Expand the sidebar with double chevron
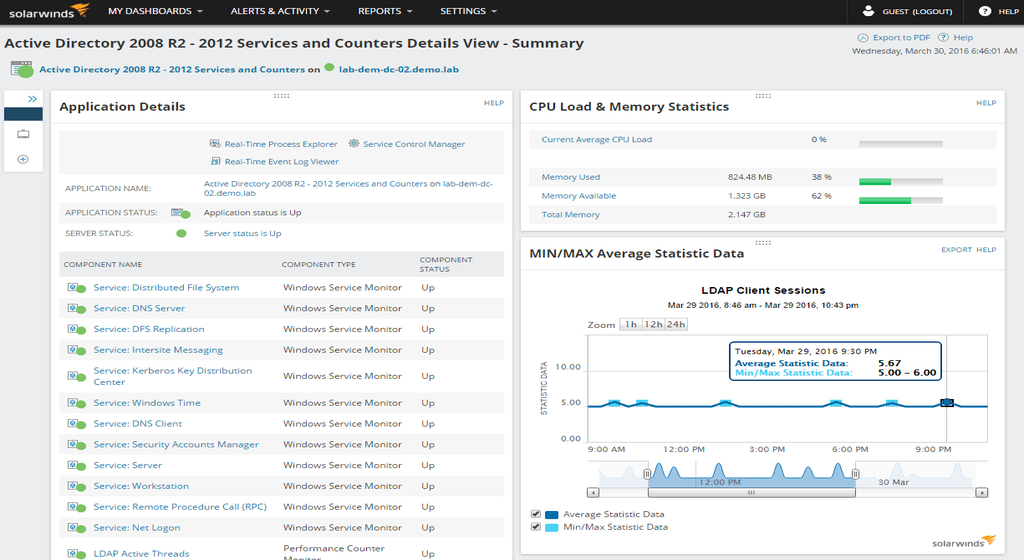Image resolution: width=1024 pixels, height=560 pixels. coord(32,99)
